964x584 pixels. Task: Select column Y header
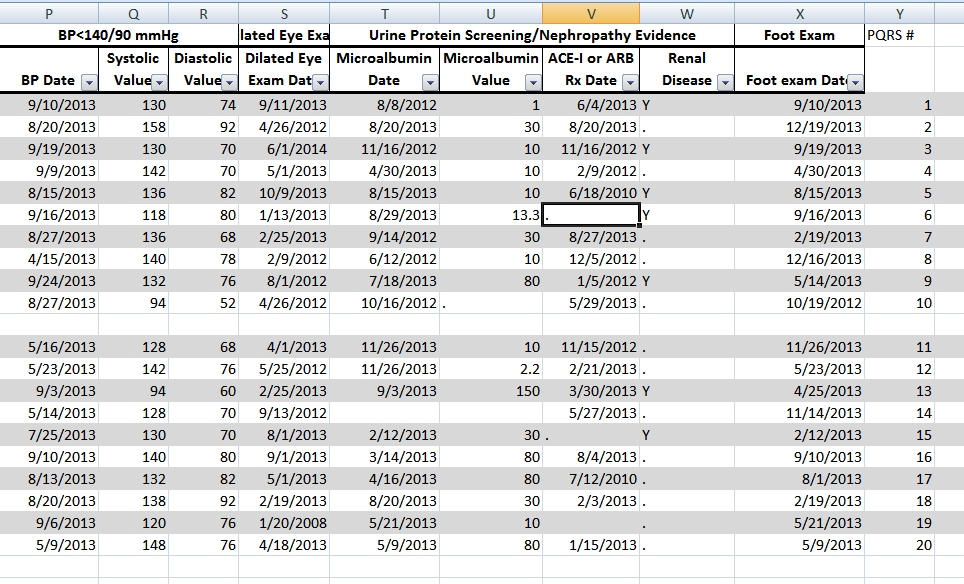(x=899, y=14)
